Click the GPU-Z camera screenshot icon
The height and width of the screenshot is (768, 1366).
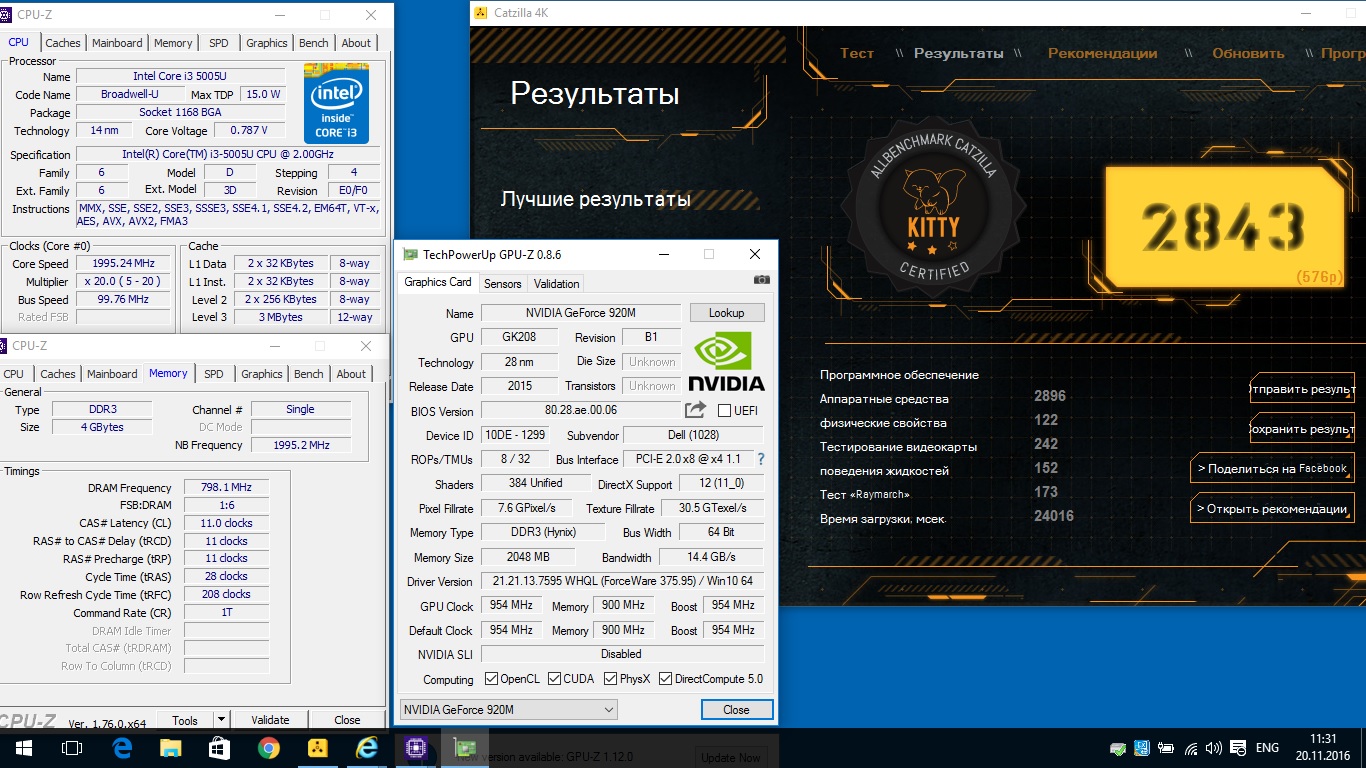pyautogui.click(x=761, y=280)
